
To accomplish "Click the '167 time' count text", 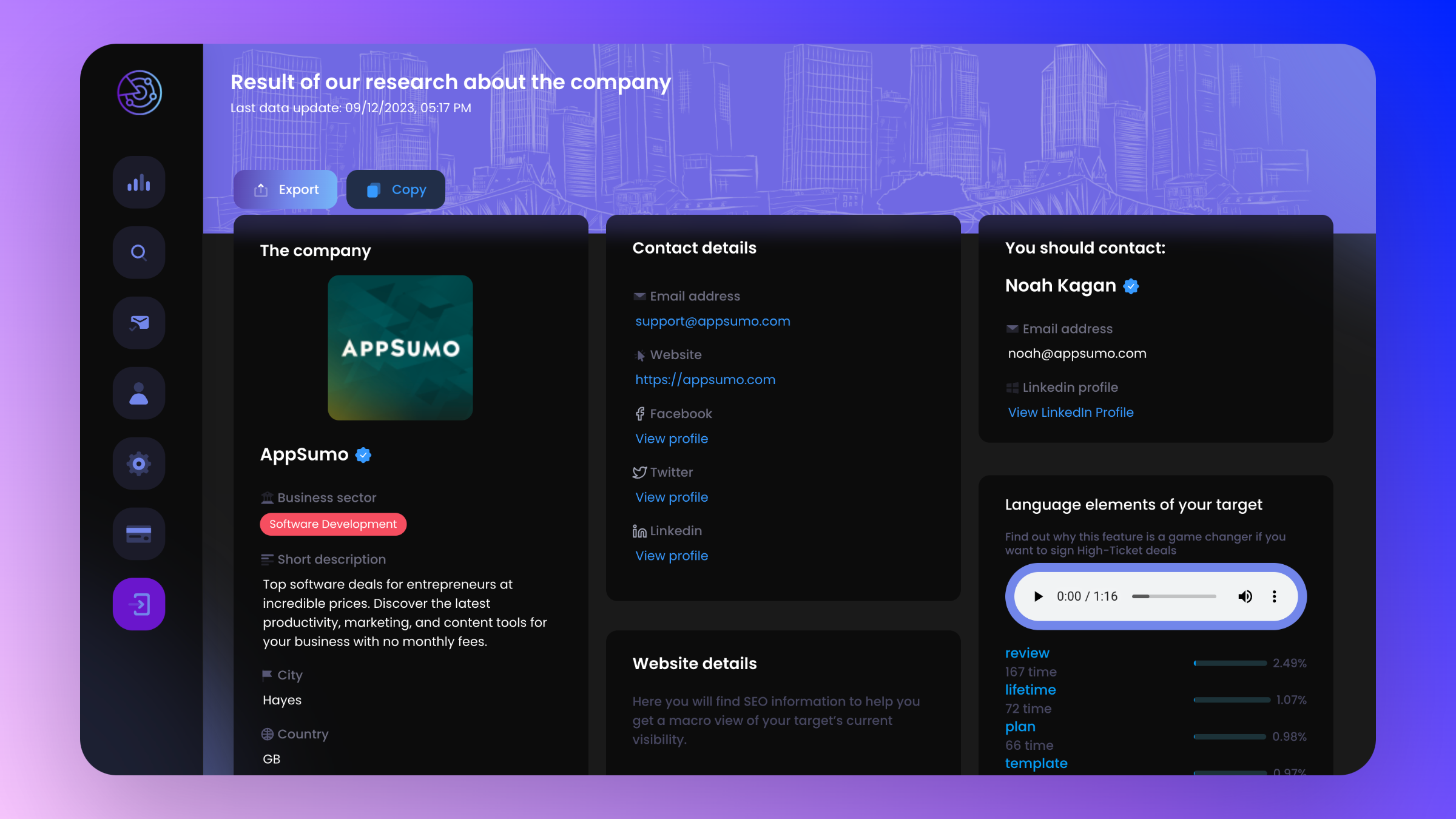I will pos(1031,672).
